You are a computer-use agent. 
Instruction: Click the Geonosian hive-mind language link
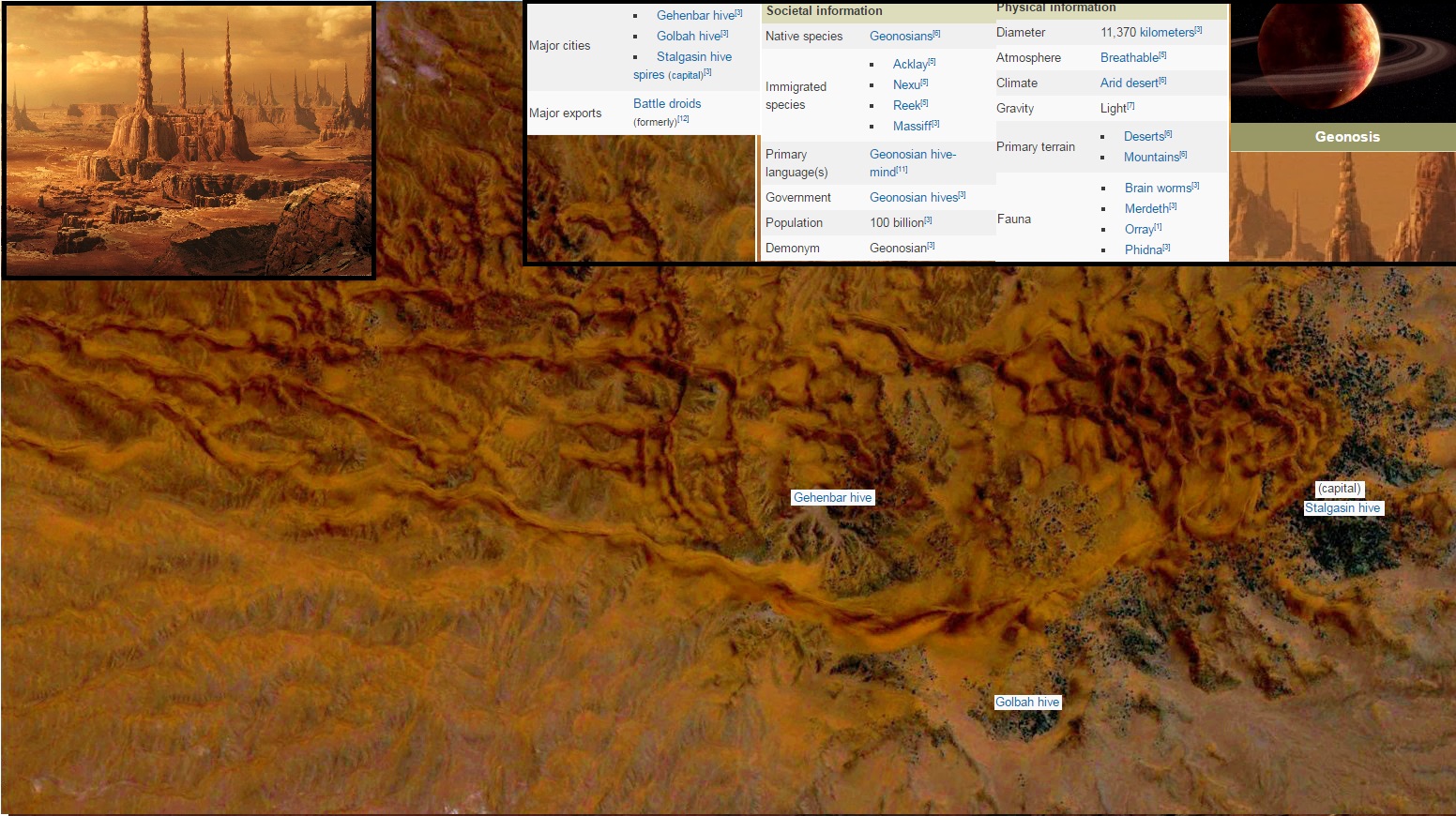point(912,155)
